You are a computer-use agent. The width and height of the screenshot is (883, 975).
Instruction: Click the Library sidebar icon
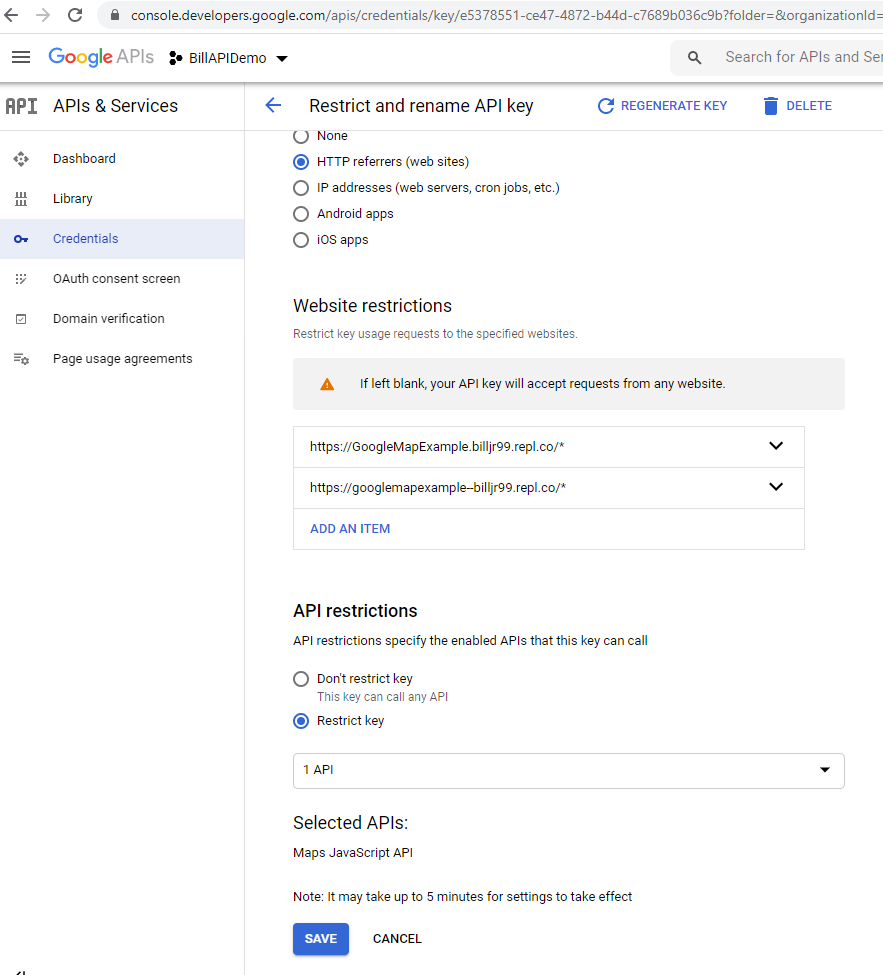pos(21,199)
